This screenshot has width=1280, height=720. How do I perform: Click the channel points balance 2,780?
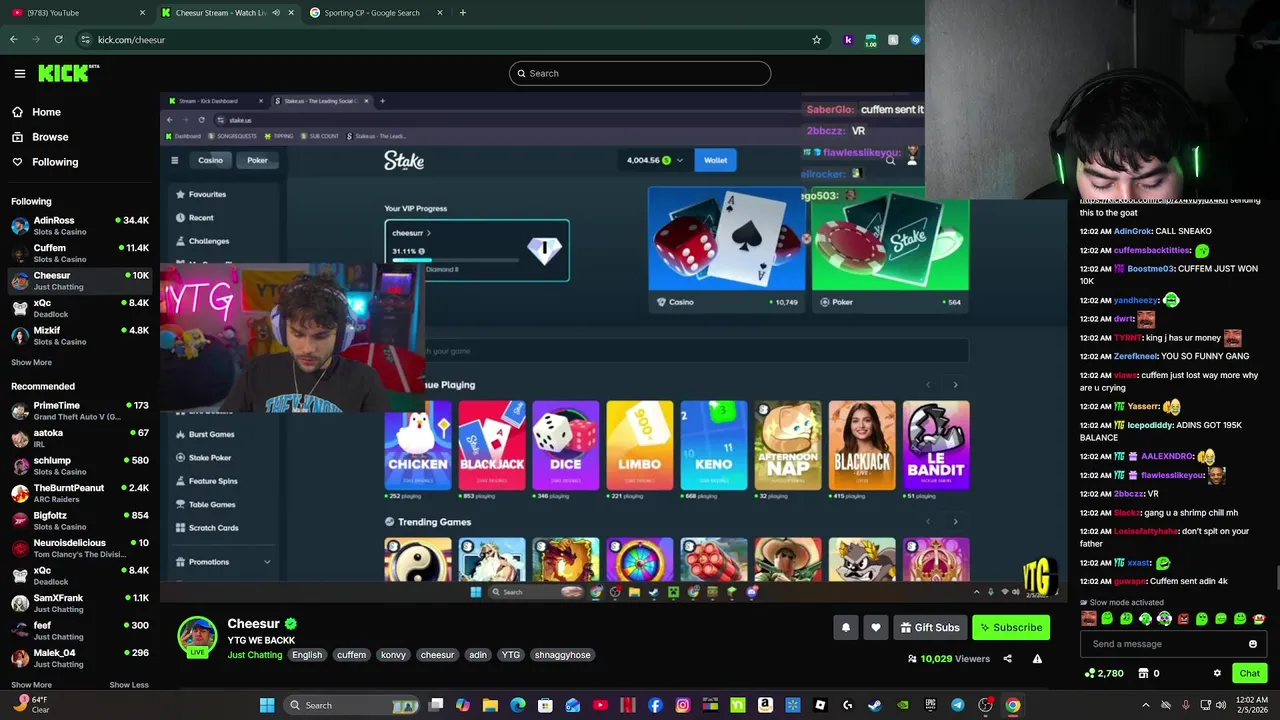coord(1104,673)
